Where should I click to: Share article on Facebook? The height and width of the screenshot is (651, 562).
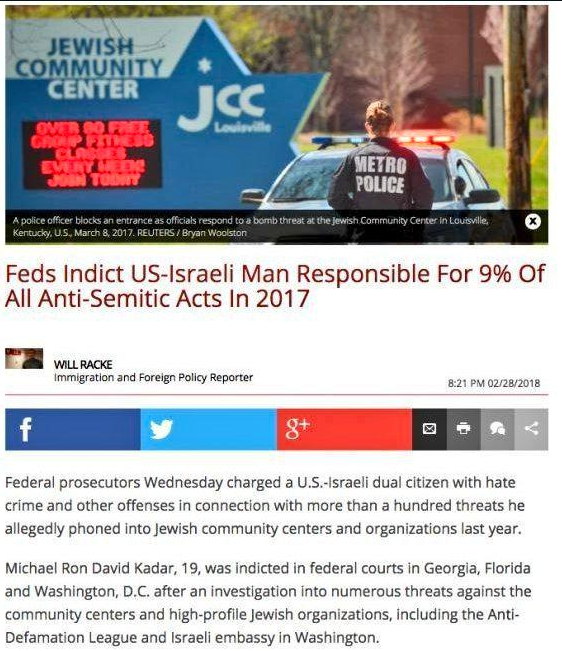point(73,429)
